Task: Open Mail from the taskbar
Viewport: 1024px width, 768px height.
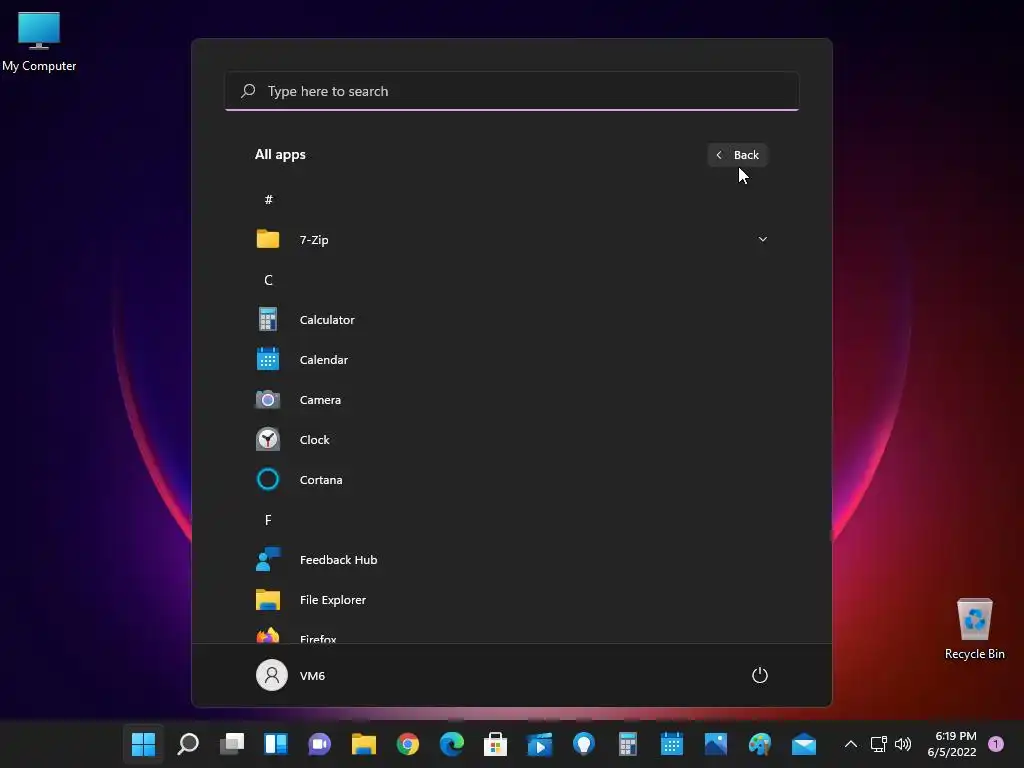Action: (804, 743)
